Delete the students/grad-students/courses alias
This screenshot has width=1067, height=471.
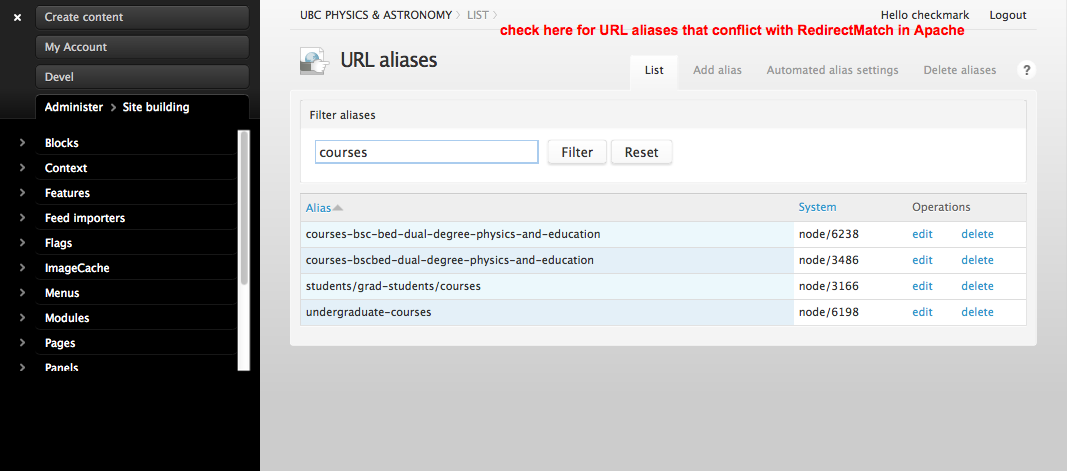coord(977,286)
